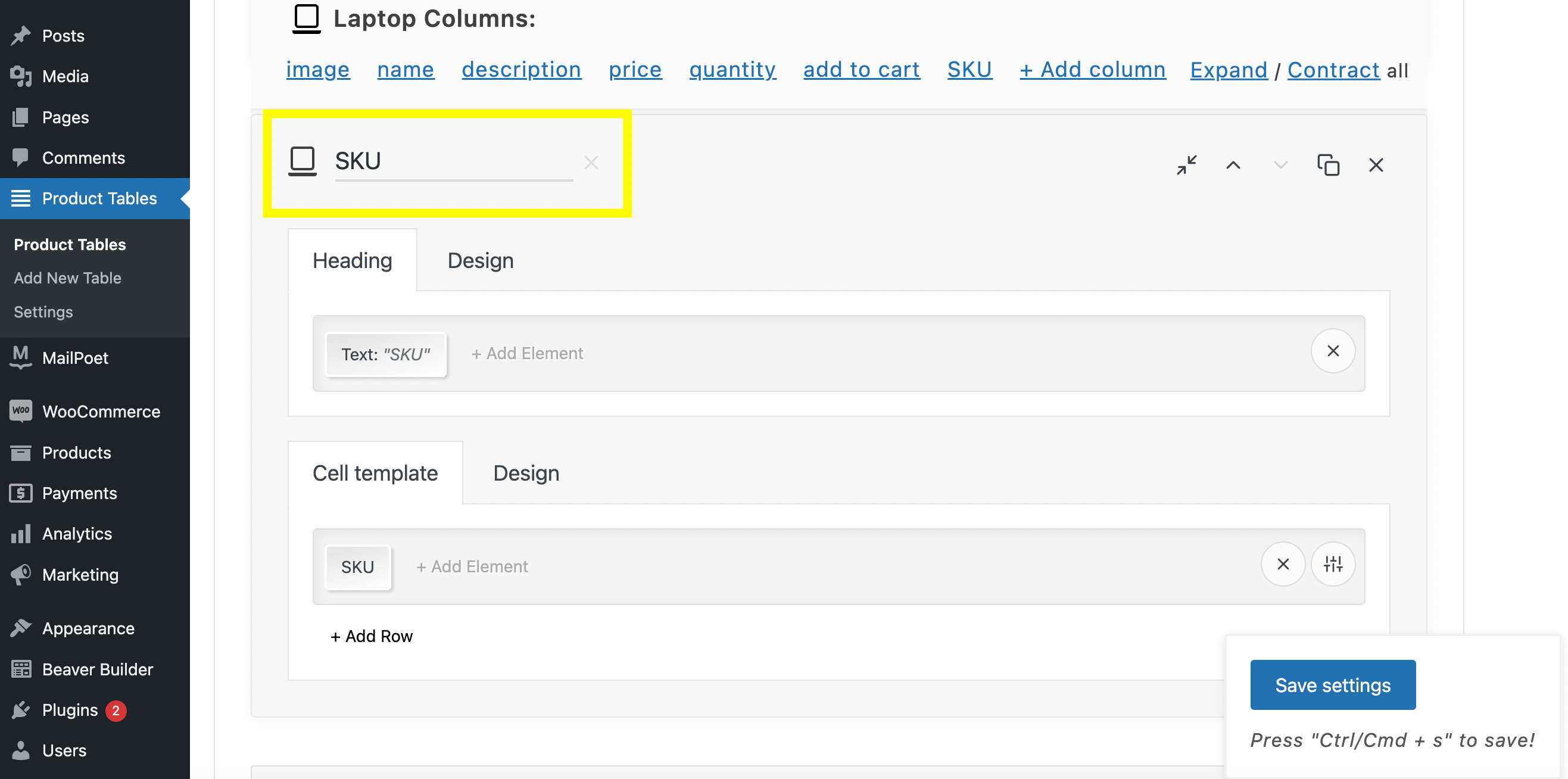Add element to the heading row

(527, 354)
